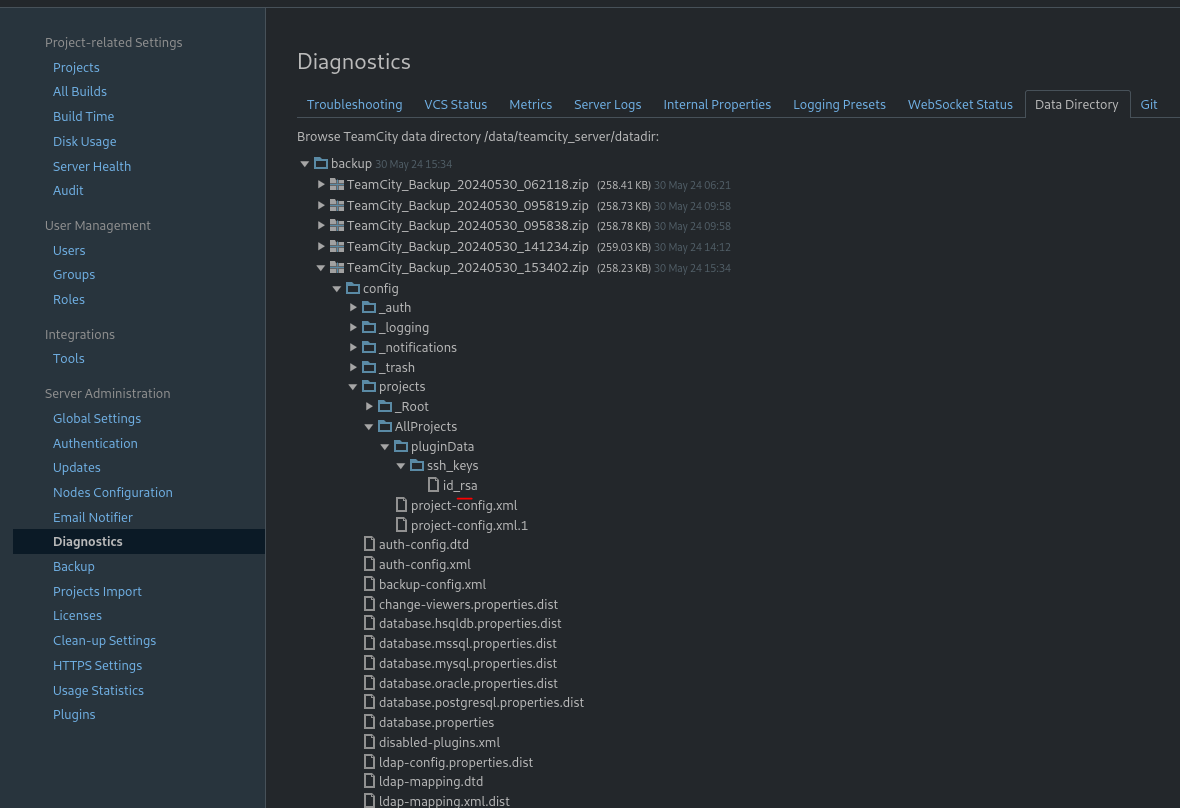Click the backup-config.xml file icon
This screenshot has height=808, width=1180.
(x=369, y=584)
